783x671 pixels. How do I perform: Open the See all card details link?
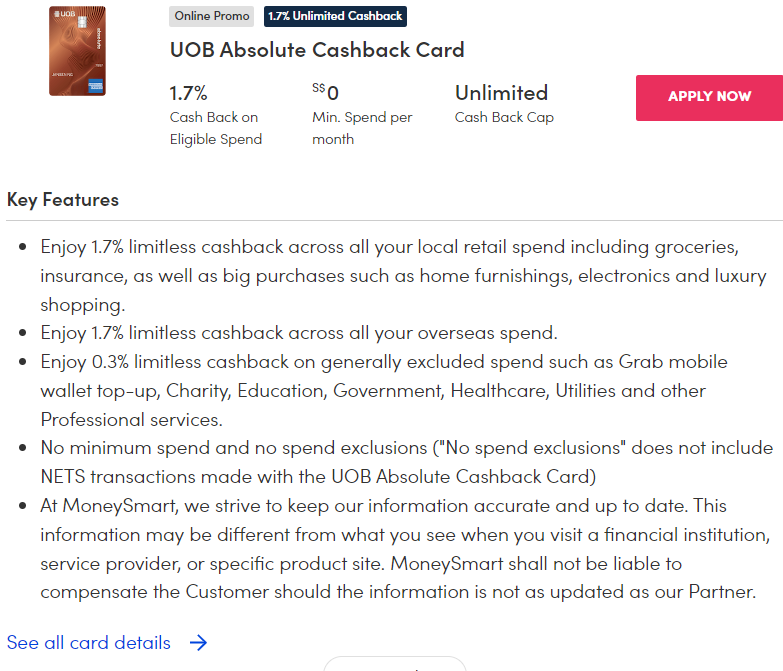point(89,643)
